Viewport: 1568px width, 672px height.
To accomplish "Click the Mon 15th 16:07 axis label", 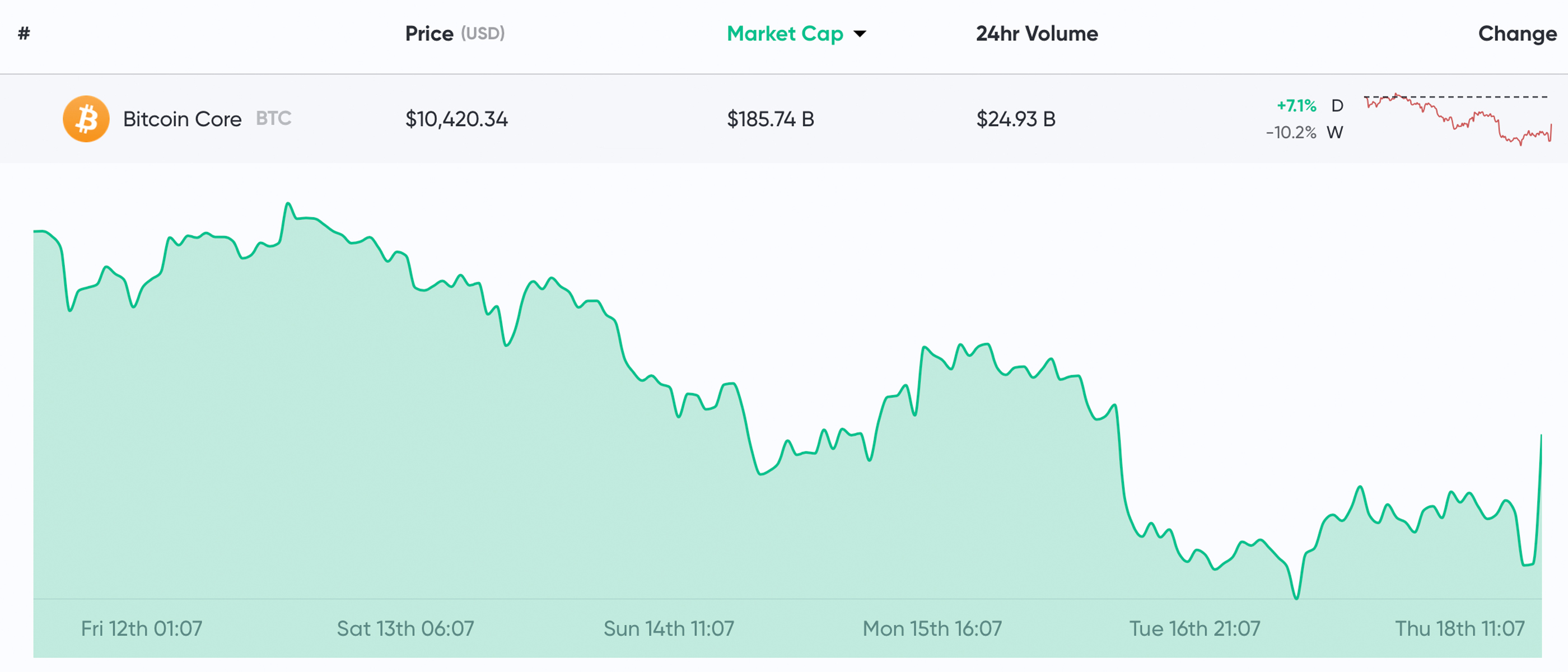I will tap(932, 628).
